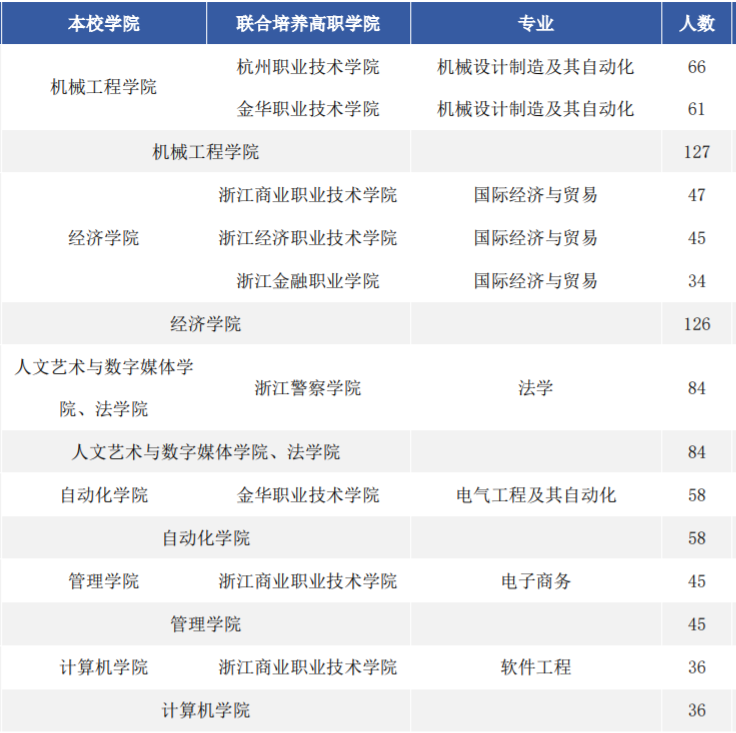Click the value 47

pos(697,195)
